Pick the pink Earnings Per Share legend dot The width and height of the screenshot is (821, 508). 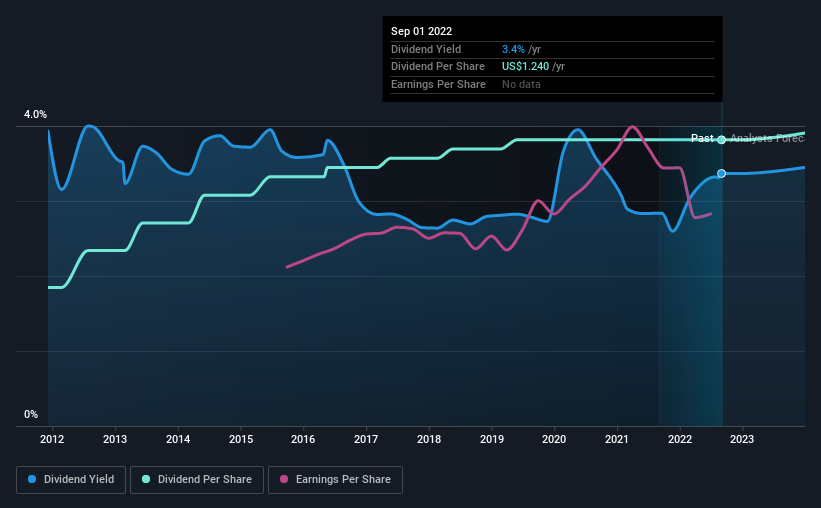pos(284,480)
